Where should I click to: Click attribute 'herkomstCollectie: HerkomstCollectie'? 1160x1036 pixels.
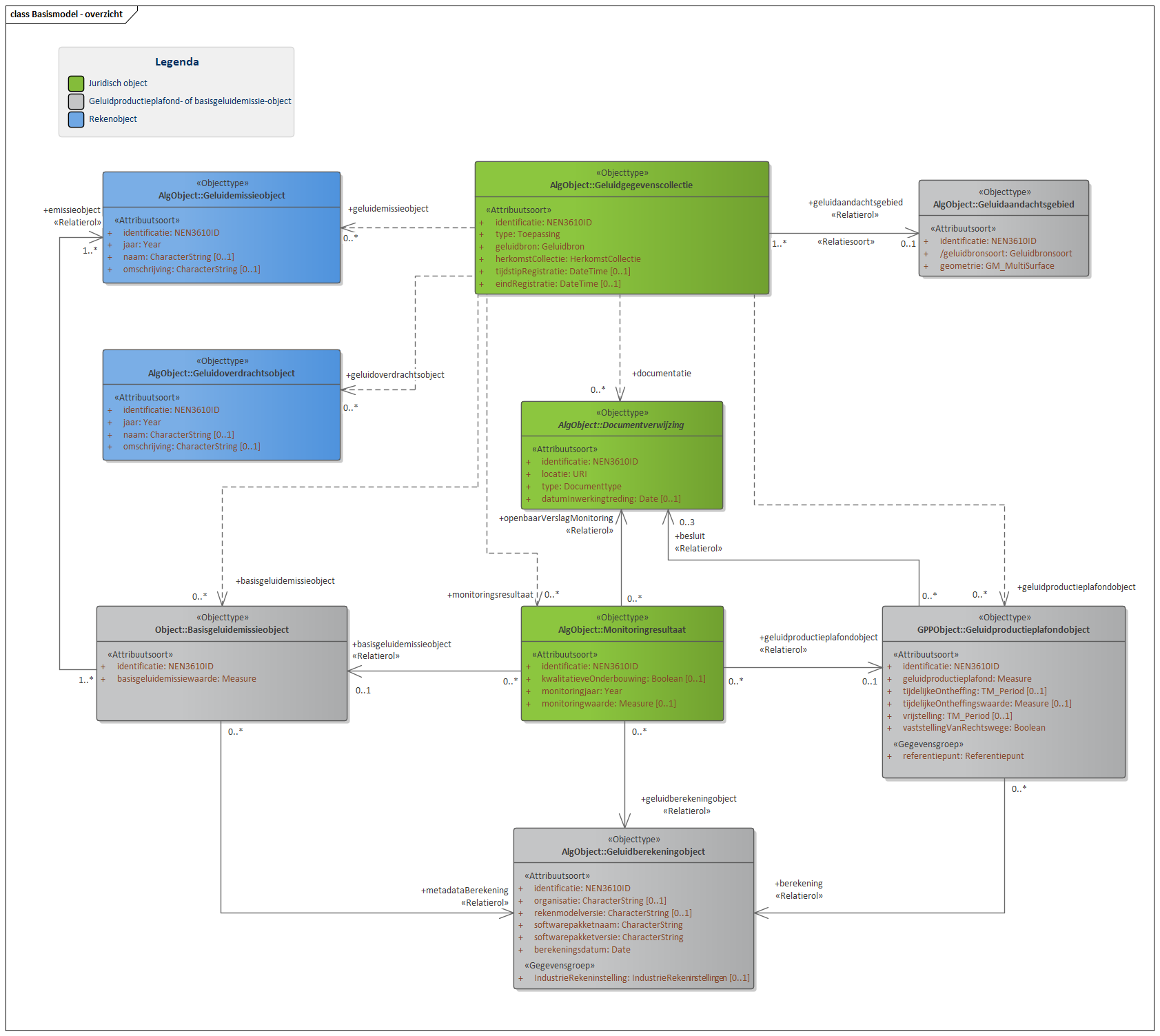pos(568,259)
